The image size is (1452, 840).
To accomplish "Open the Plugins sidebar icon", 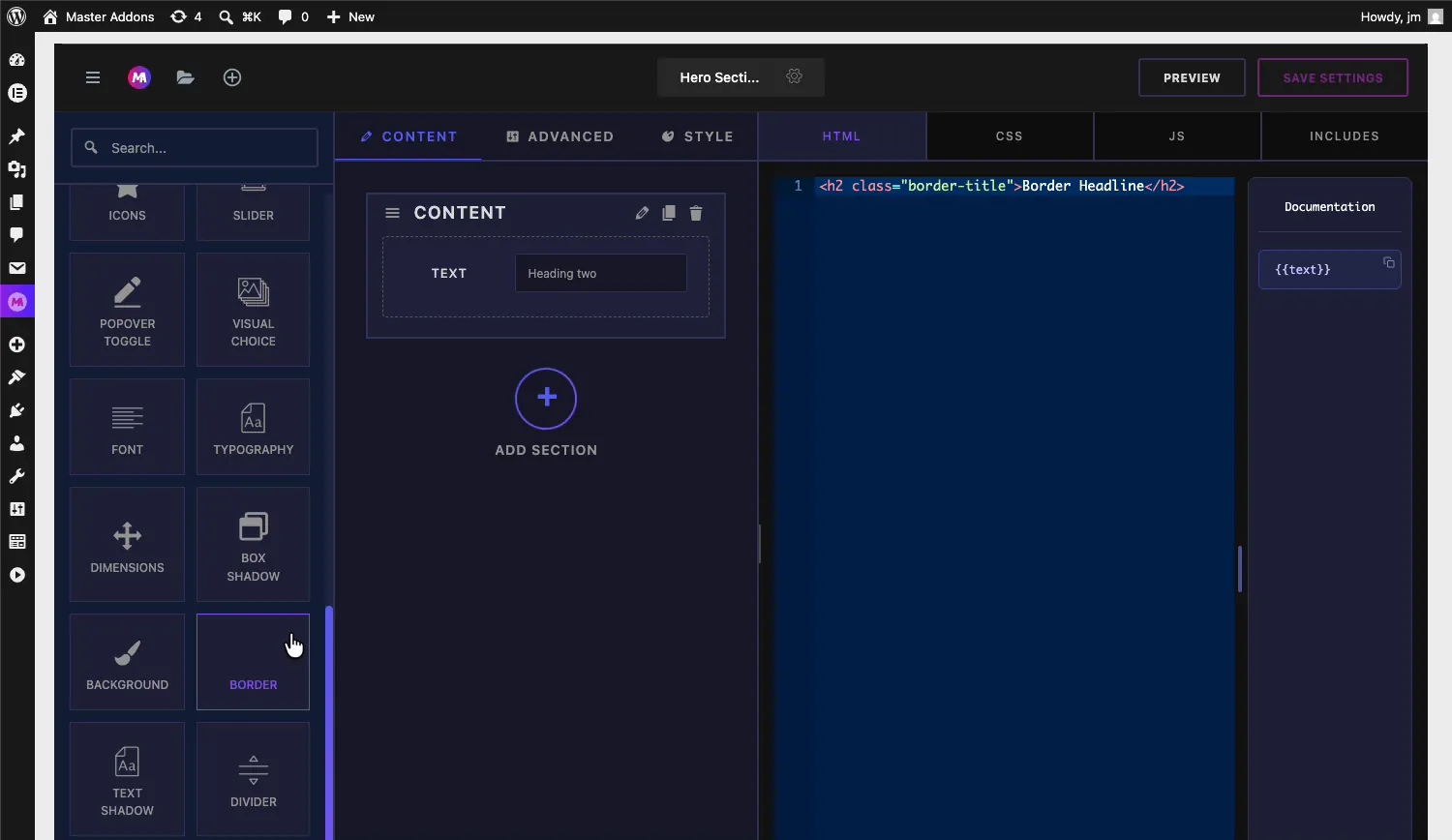I will pos(16,410).
